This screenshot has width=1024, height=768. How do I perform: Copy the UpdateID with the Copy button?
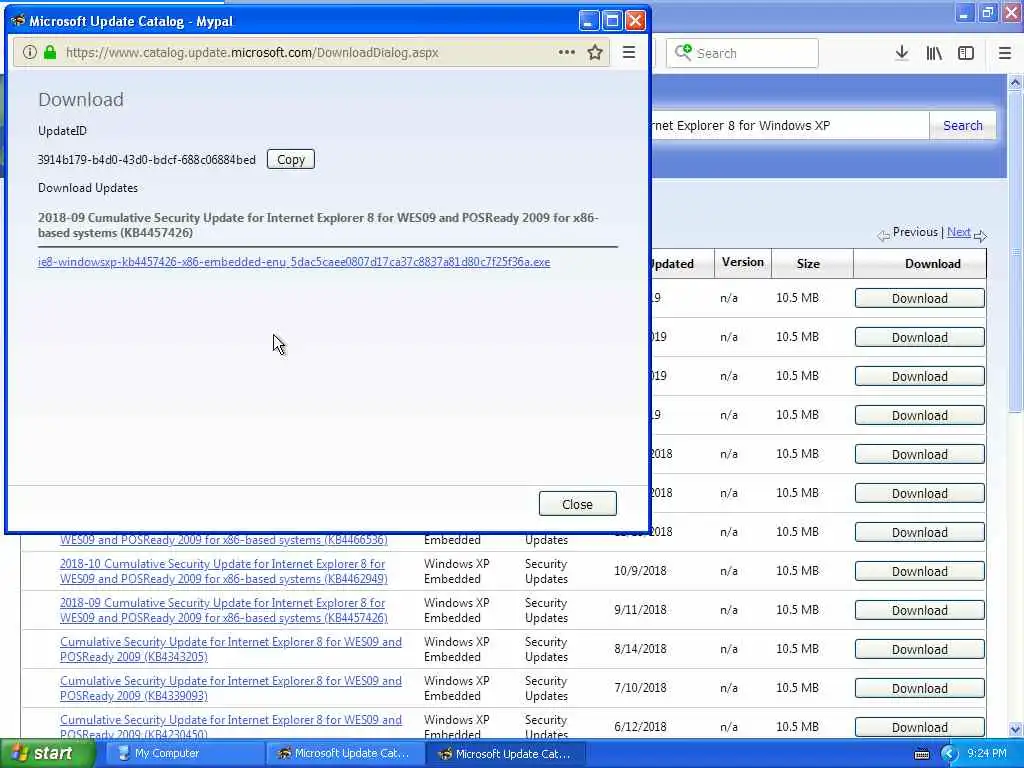(x=291, y=159)
